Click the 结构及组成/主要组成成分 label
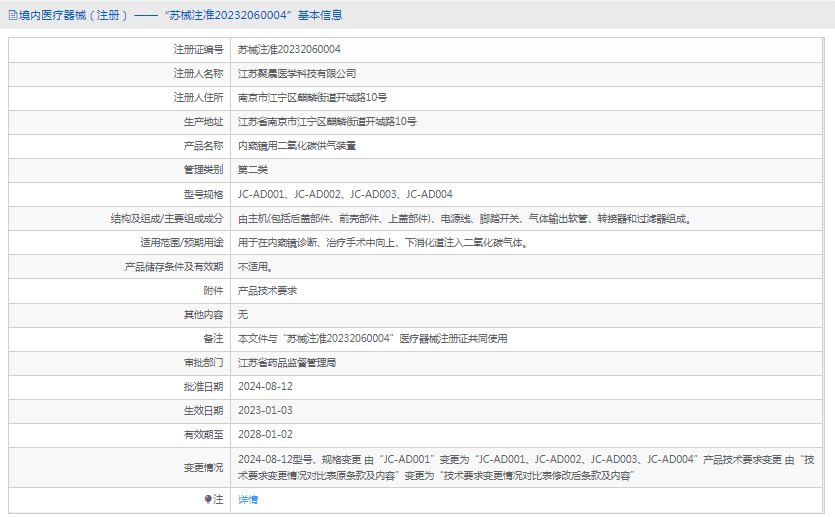 click(167, 218)
